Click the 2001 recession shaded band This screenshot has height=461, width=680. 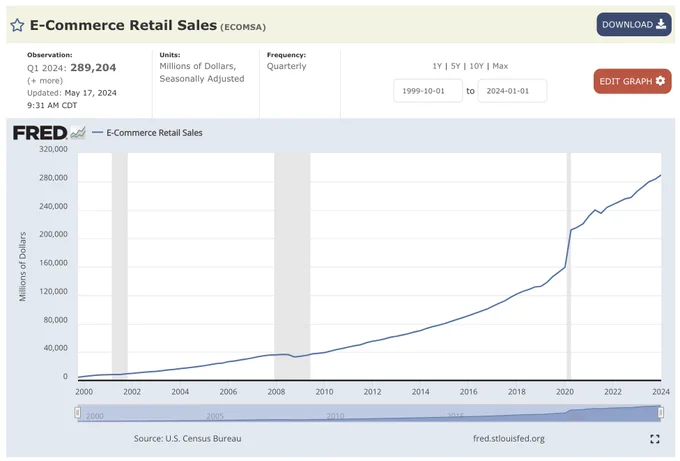pos(120,266)
